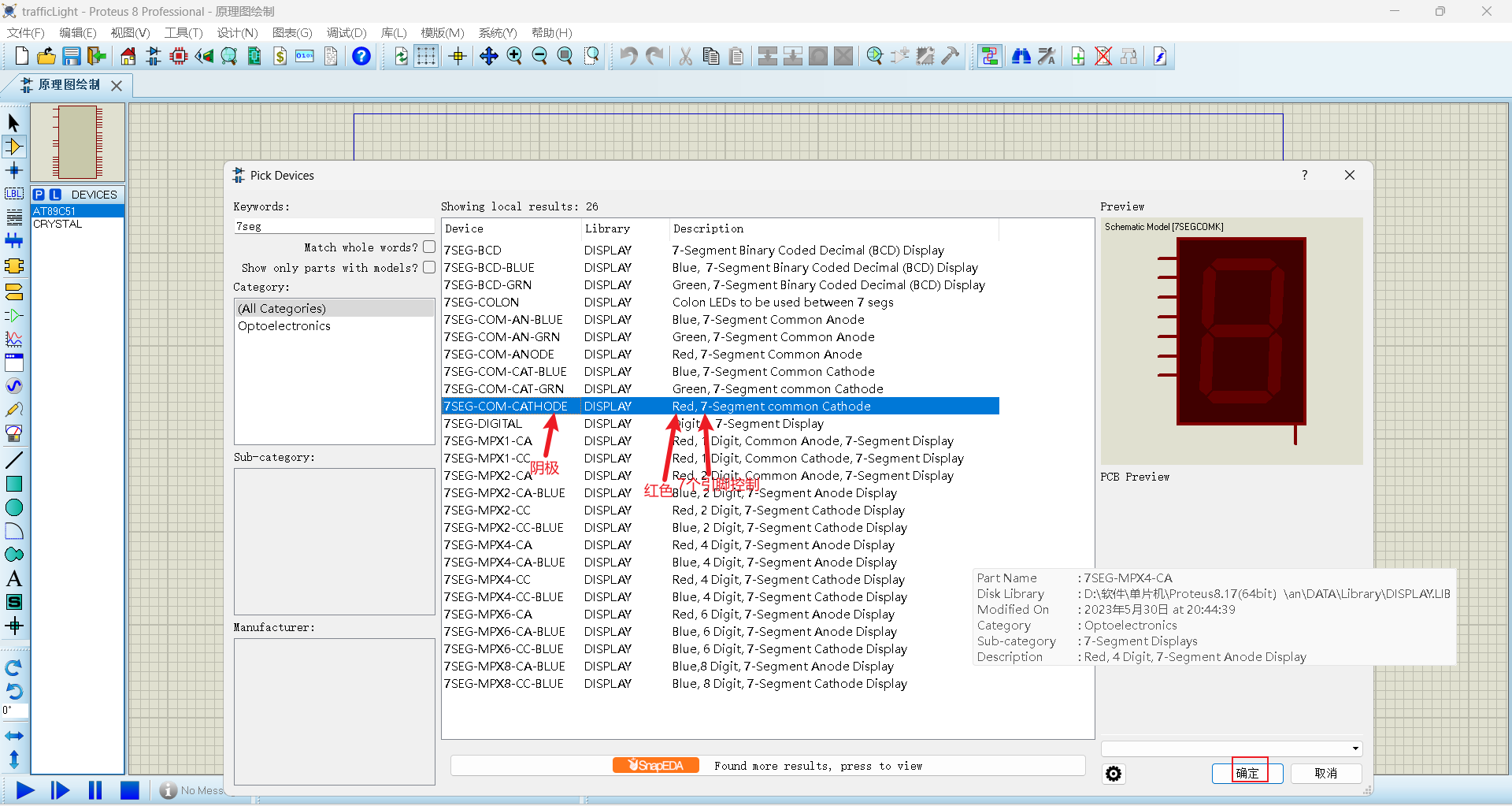Select 7SEG-BCD device row
The image size is (1512, 806).
coord(721,251)
